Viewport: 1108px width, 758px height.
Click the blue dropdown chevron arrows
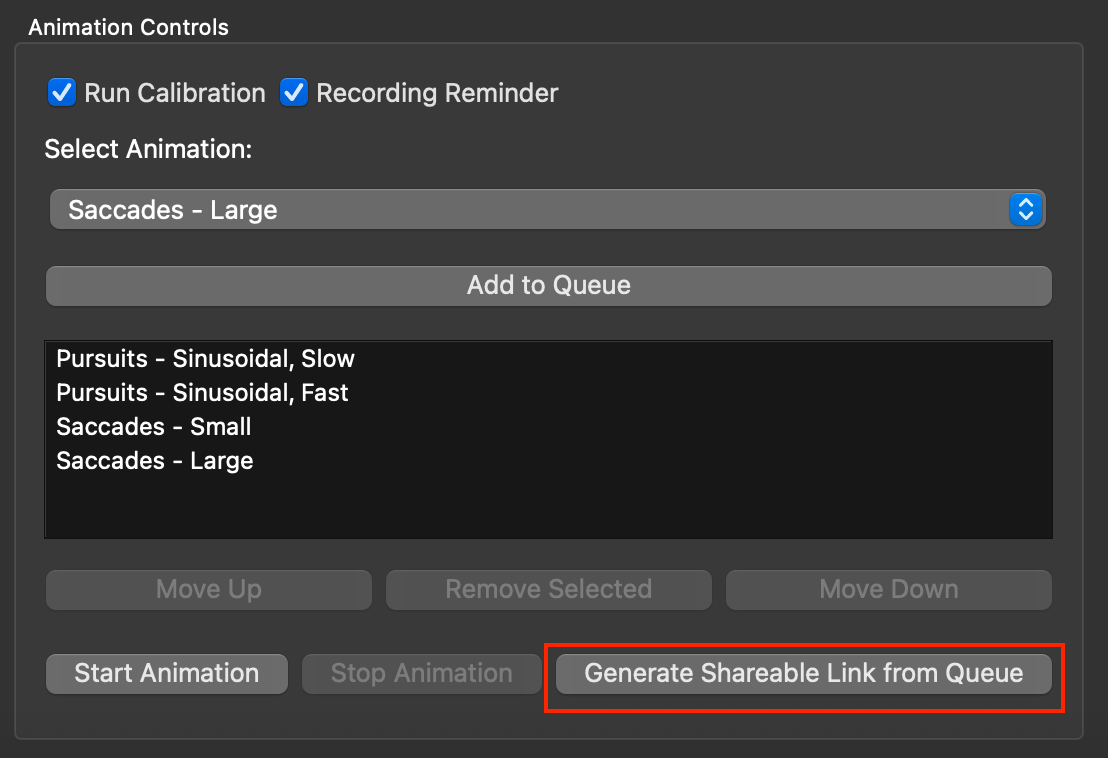(1026, 210)
